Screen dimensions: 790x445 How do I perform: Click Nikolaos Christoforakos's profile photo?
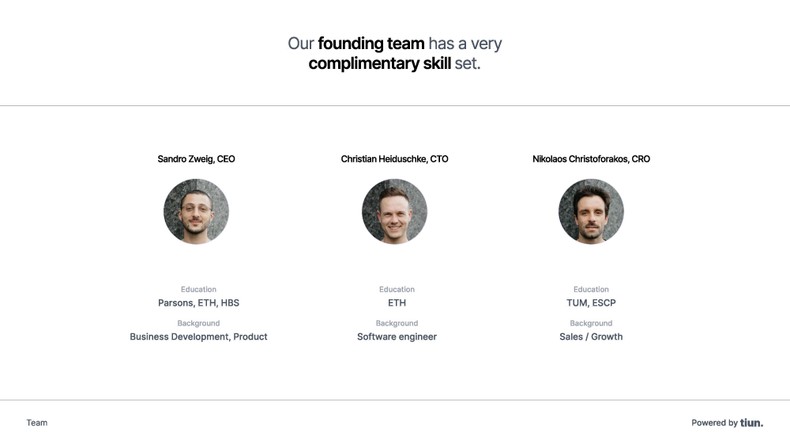[x=591, y=212]
